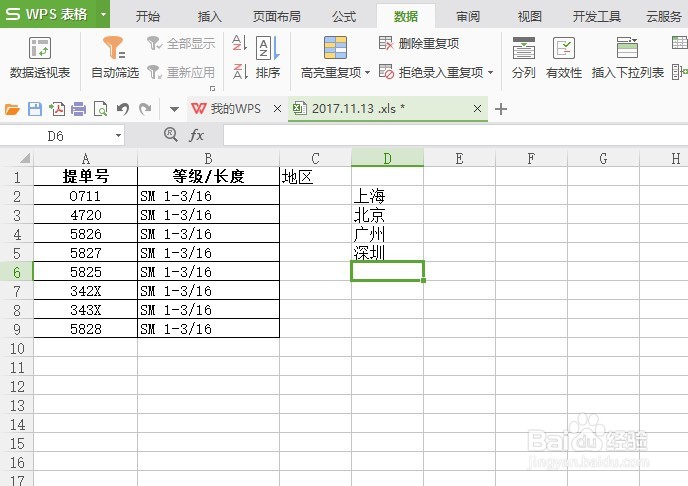
Task: Click the Open file folder icon
Action: coord(12,109)
